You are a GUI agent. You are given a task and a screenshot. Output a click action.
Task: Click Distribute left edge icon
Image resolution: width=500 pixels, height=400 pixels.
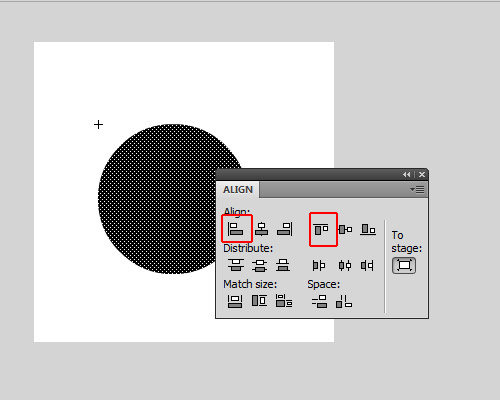[319, 266]
